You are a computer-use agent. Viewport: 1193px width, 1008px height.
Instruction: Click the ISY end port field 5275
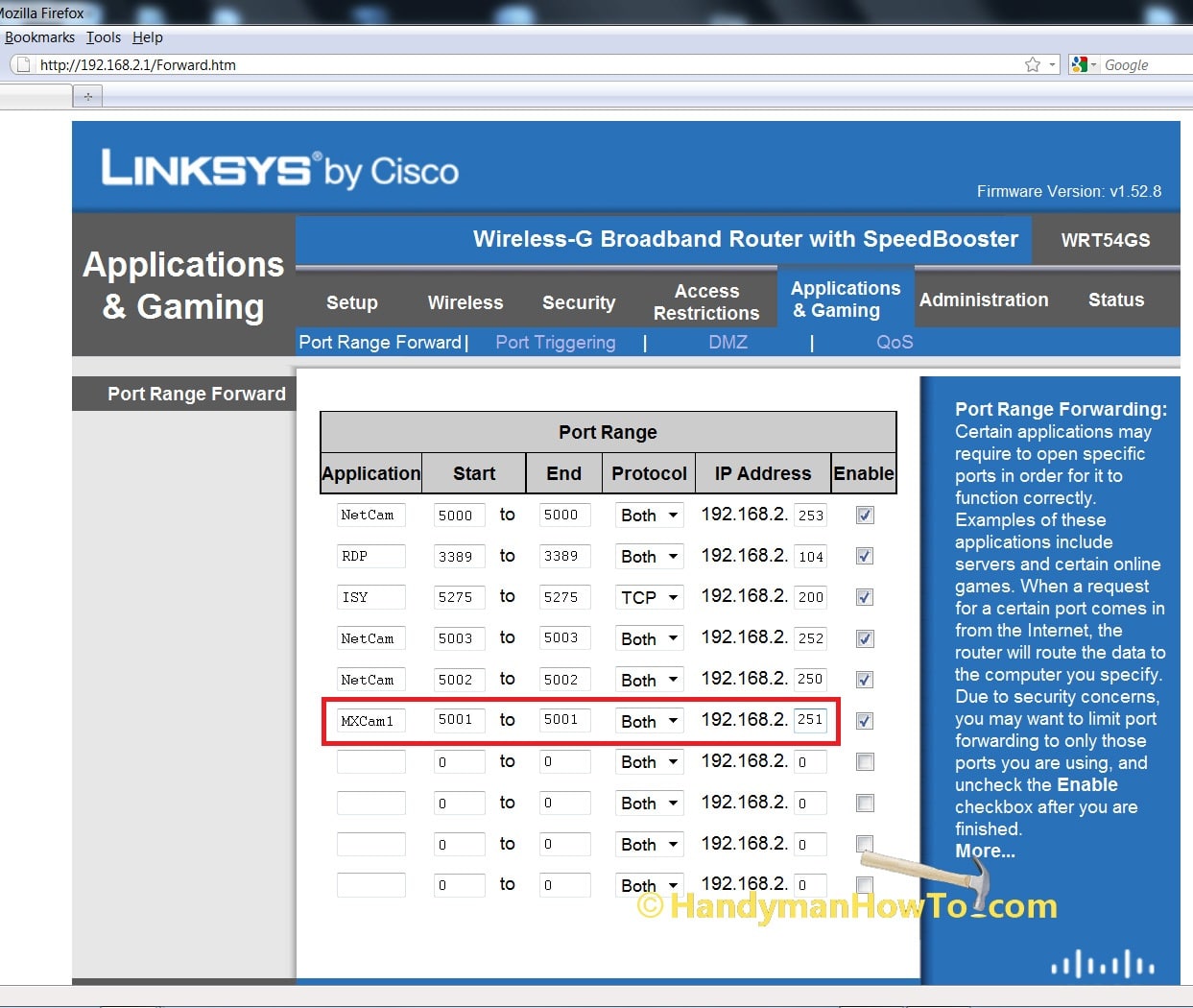(x=564, y=597)
